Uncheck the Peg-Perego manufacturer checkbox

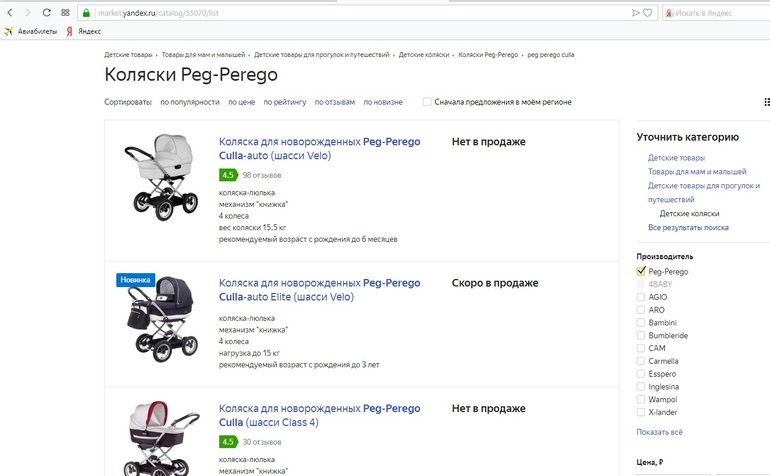[641, 271]
